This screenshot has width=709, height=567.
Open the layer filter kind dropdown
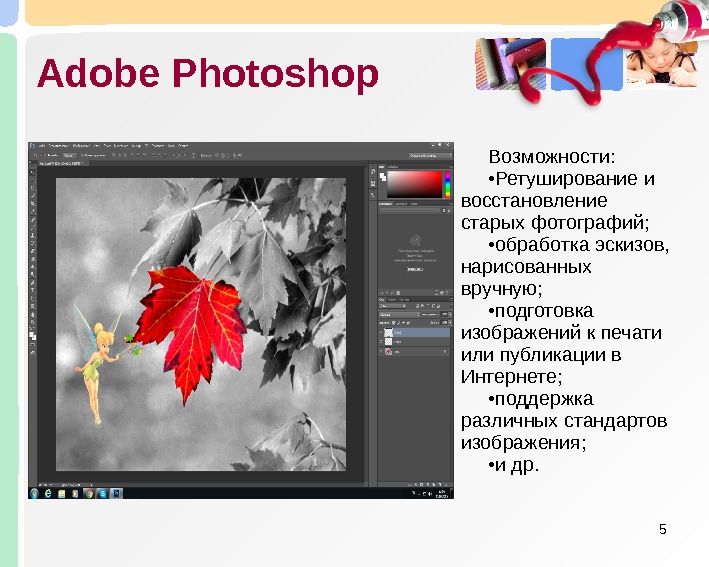click(392, 306)
